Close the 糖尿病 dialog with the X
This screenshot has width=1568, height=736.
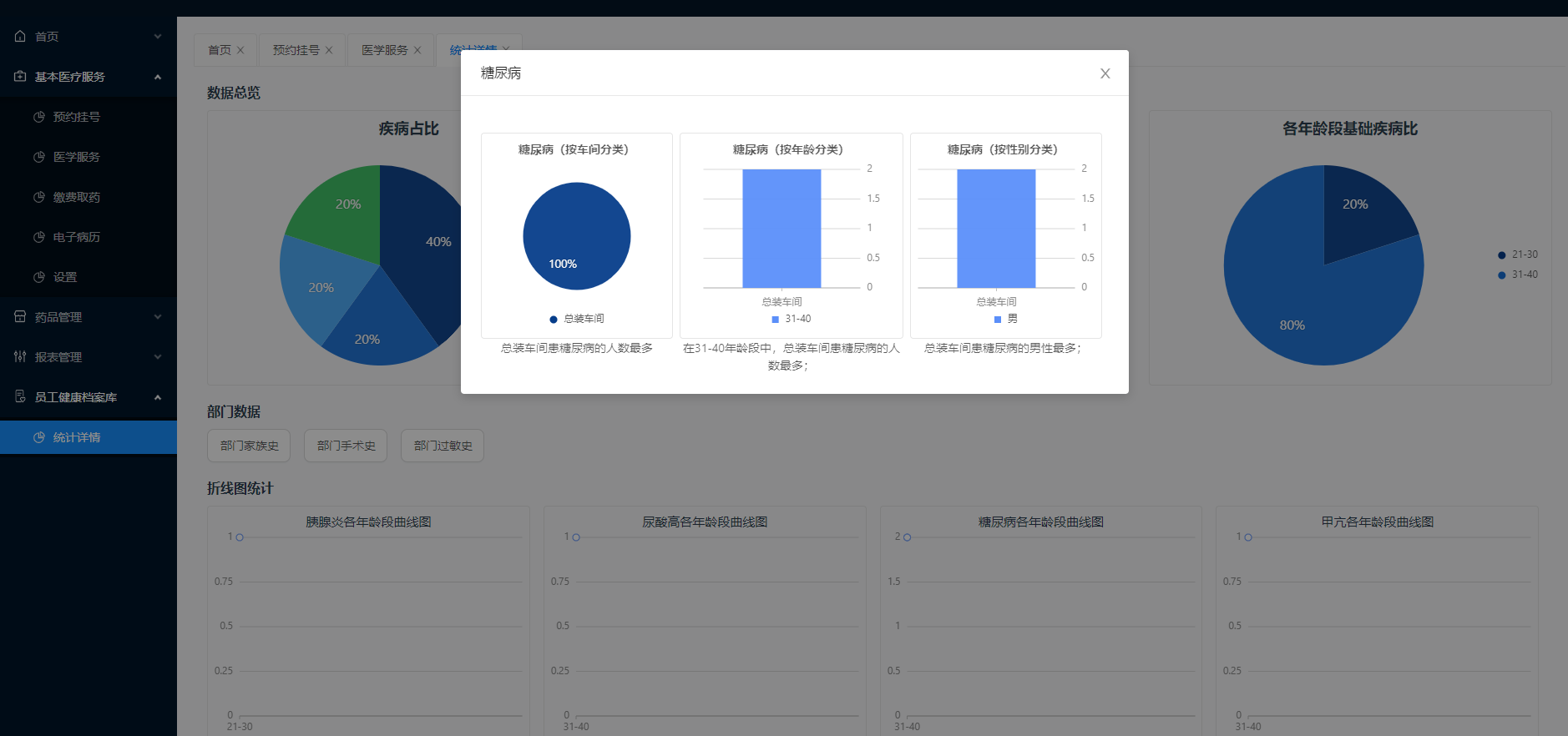(1105, 73)
